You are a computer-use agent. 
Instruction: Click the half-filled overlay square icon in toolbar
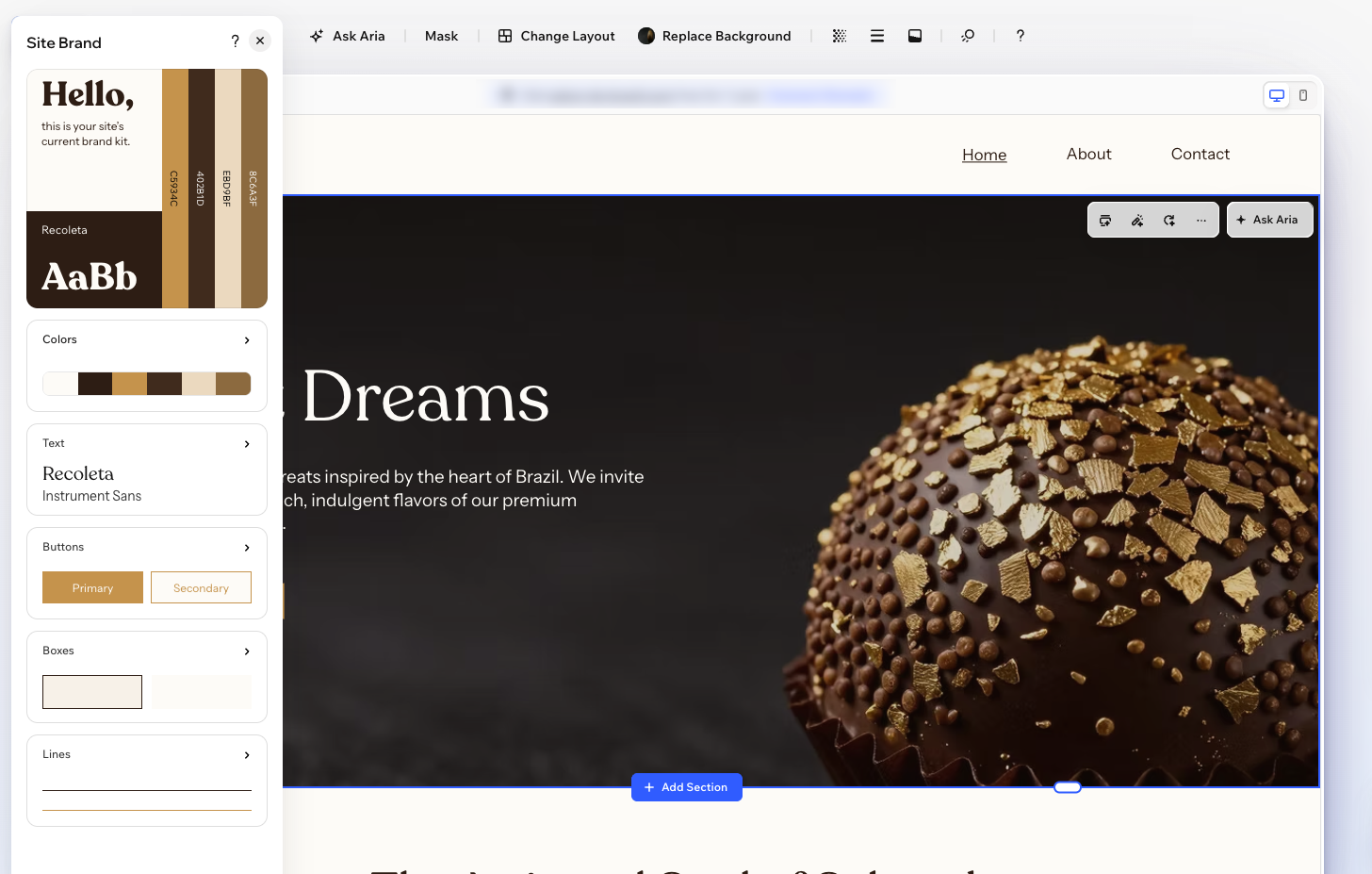[915, 36]
